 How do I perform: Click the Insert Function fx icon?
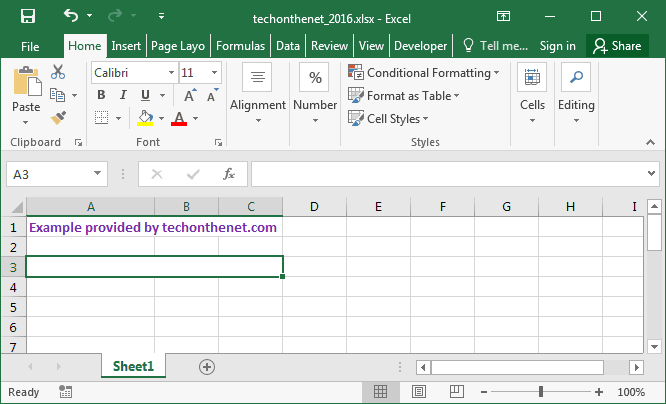[229, 174]
